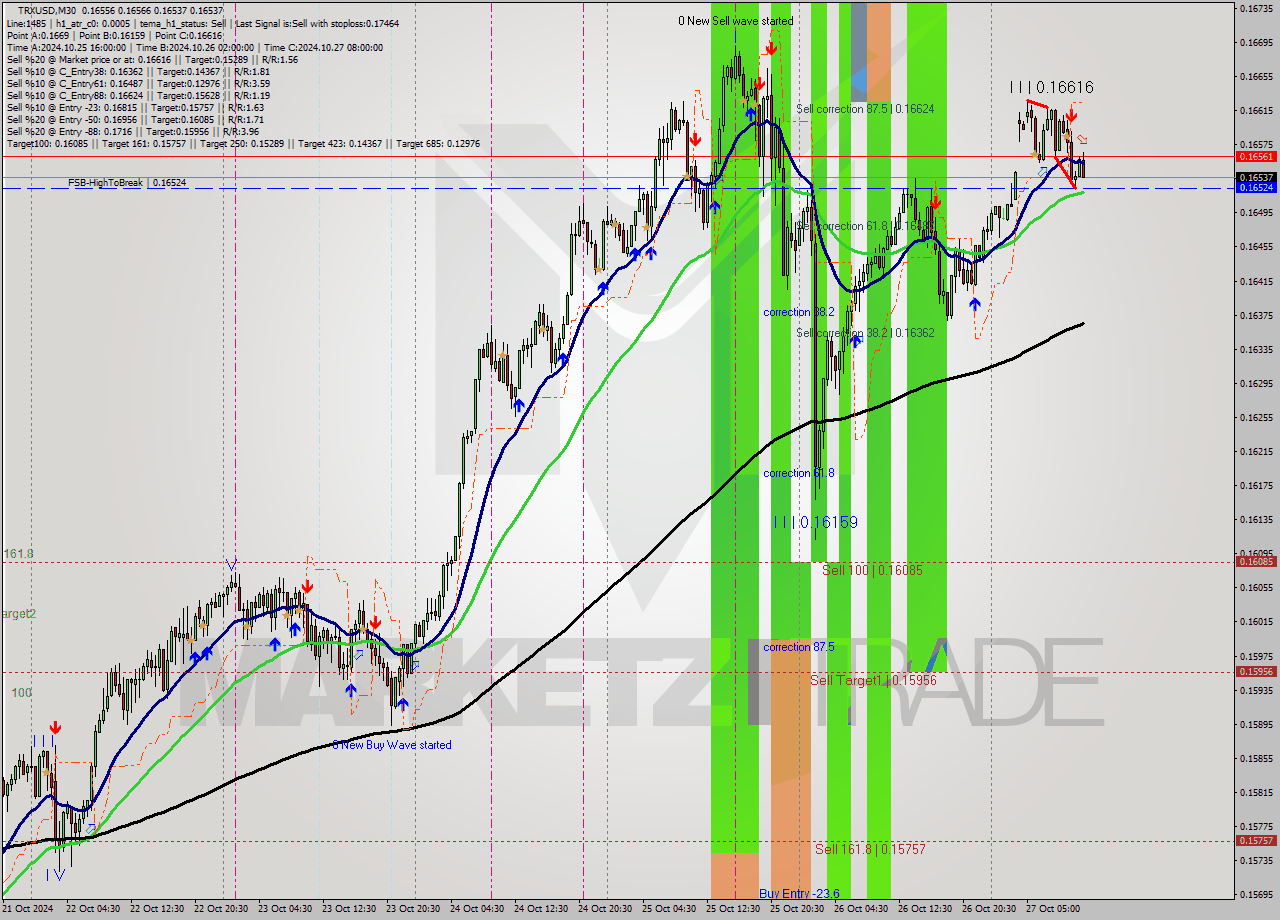Screen dimensions: 1280x920
Task: Click the '0 New Buy Wave started' label
Action: (x=392, y=745)
